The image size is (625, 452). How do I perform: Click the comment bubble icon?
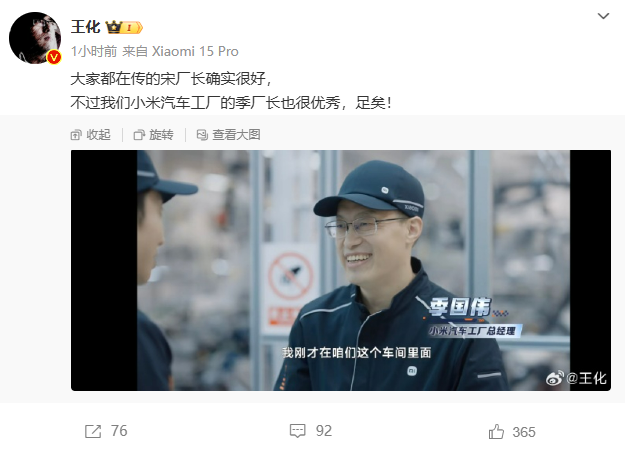297,431
